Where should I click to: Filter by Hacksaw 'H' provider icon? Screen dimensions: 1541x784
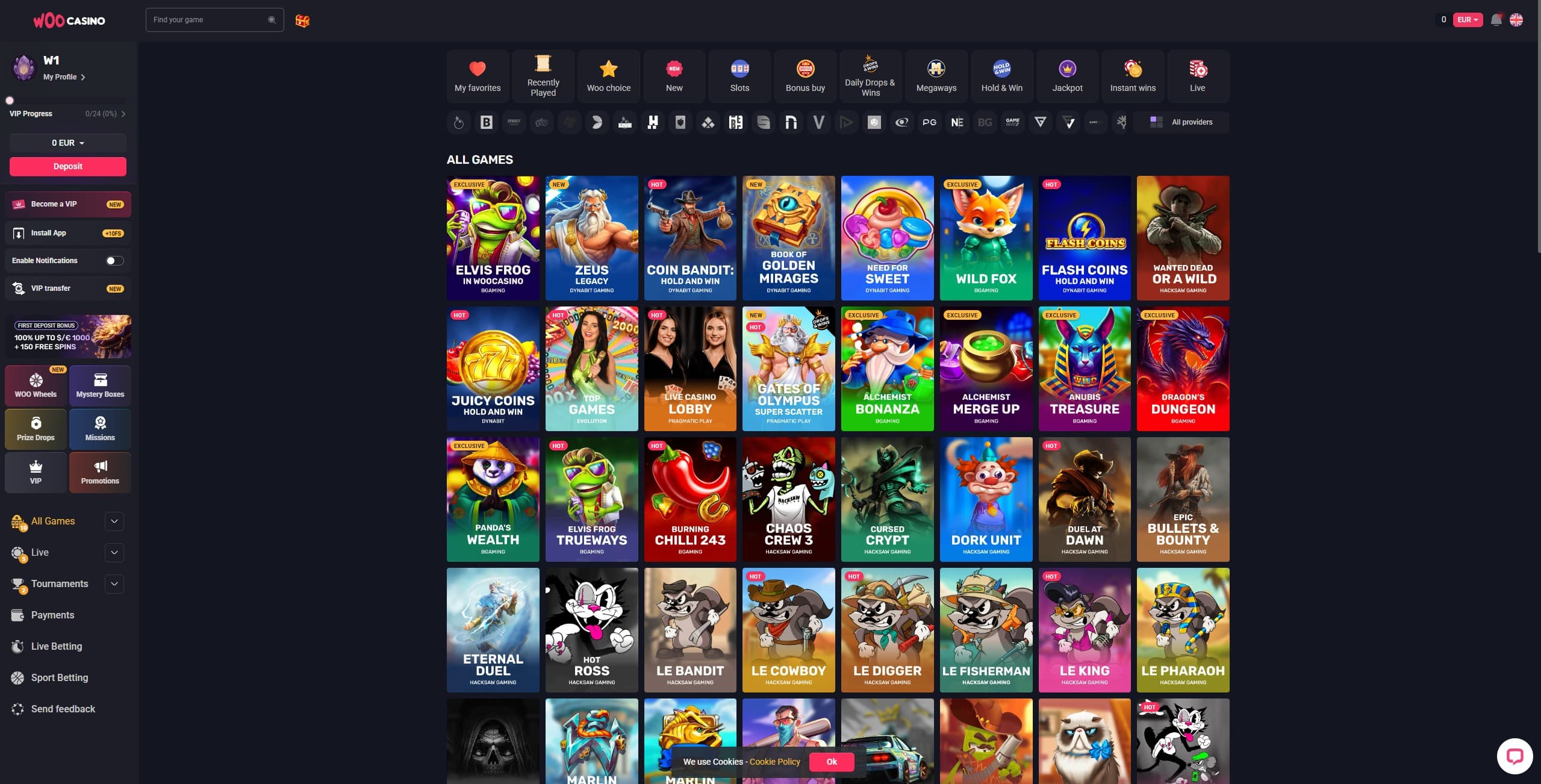point(653,122)
